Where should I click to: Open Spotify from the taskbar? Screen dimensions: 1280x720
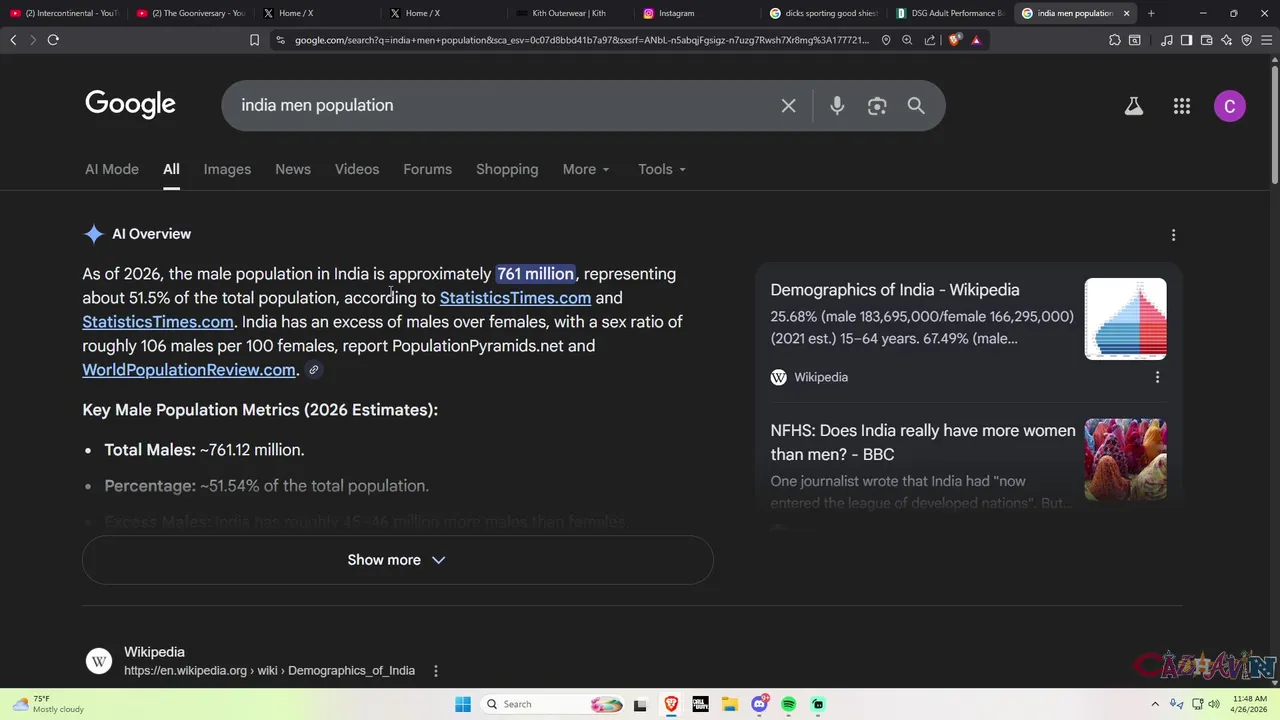[789, 704]
